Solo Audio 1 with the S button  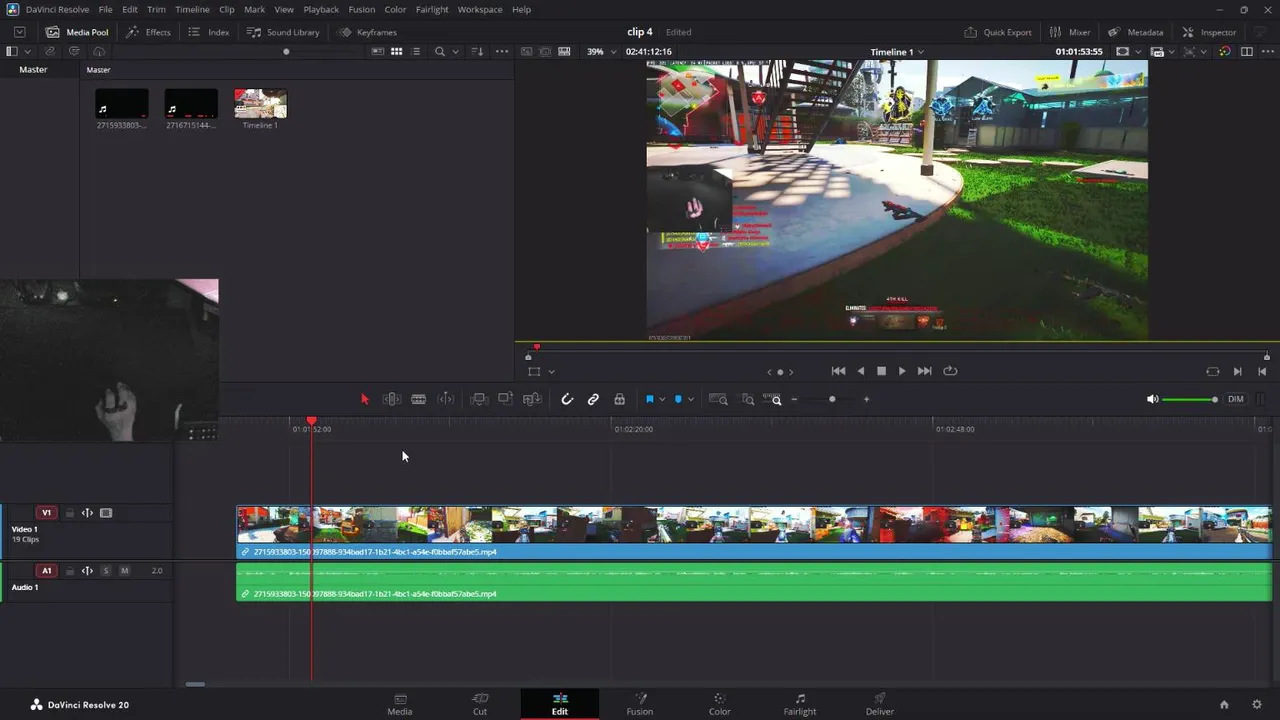tap(105, 571)
